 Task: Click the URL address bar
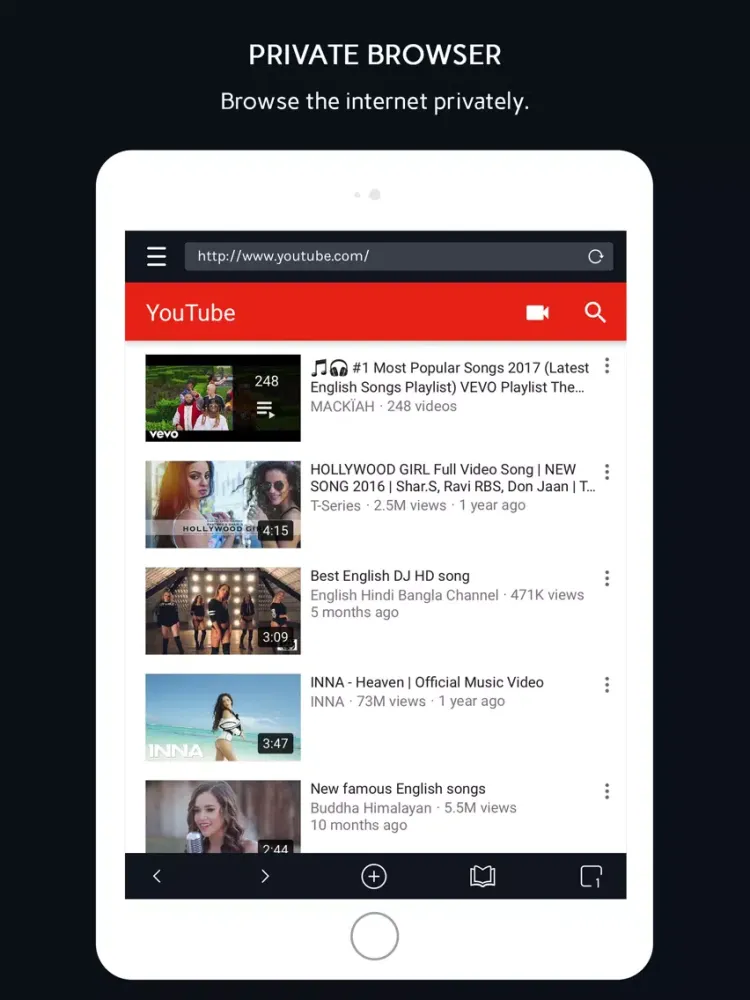[x=399, y=256]
